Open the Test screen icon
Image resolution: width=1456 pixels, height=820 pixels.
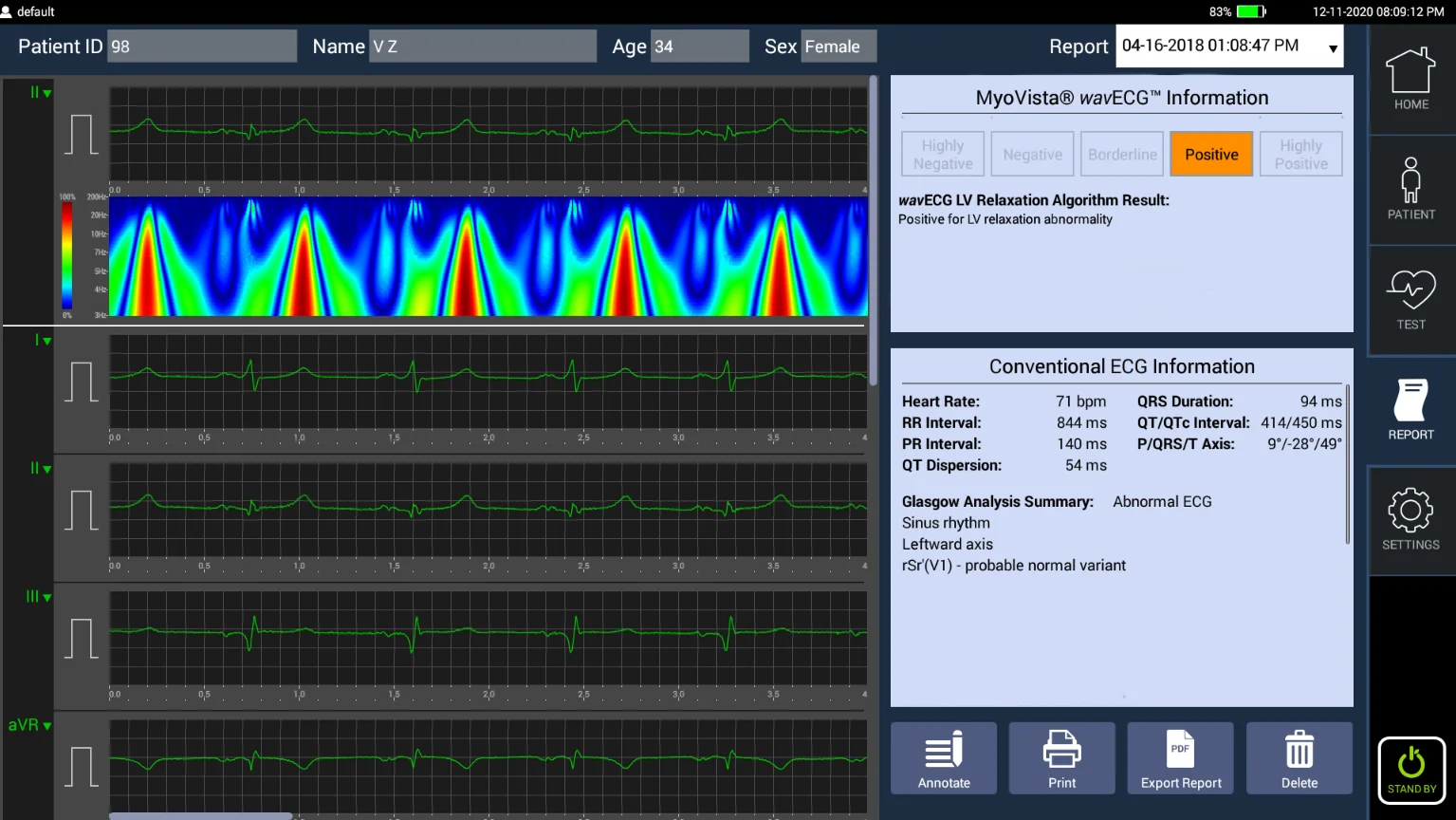(x=1410, y=299)
